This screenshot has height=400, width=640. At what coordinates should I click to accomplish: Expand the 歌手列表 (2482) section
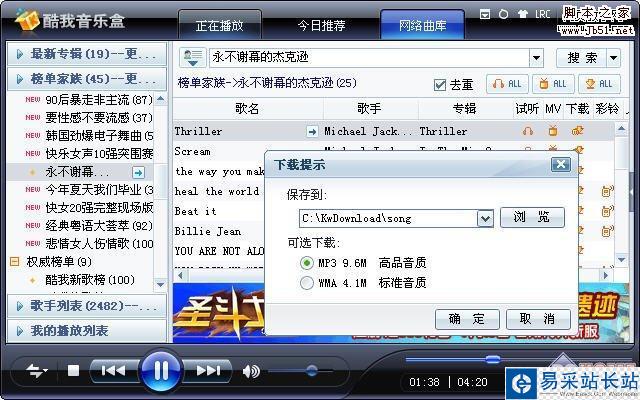click(87, 306)
